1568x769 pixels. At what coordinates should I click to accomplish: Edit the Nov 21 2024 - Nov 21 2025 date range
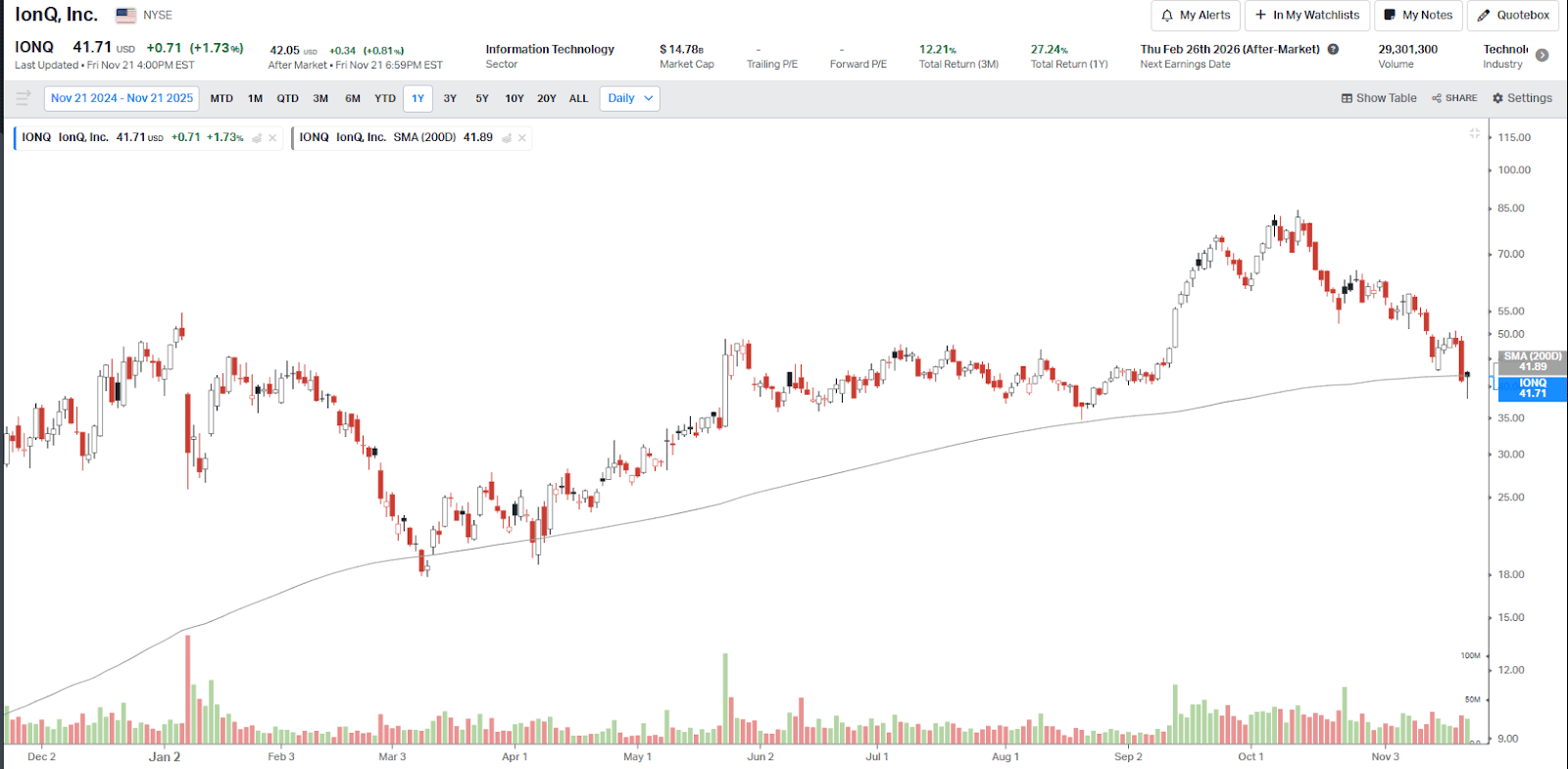[x=122, y=98]
